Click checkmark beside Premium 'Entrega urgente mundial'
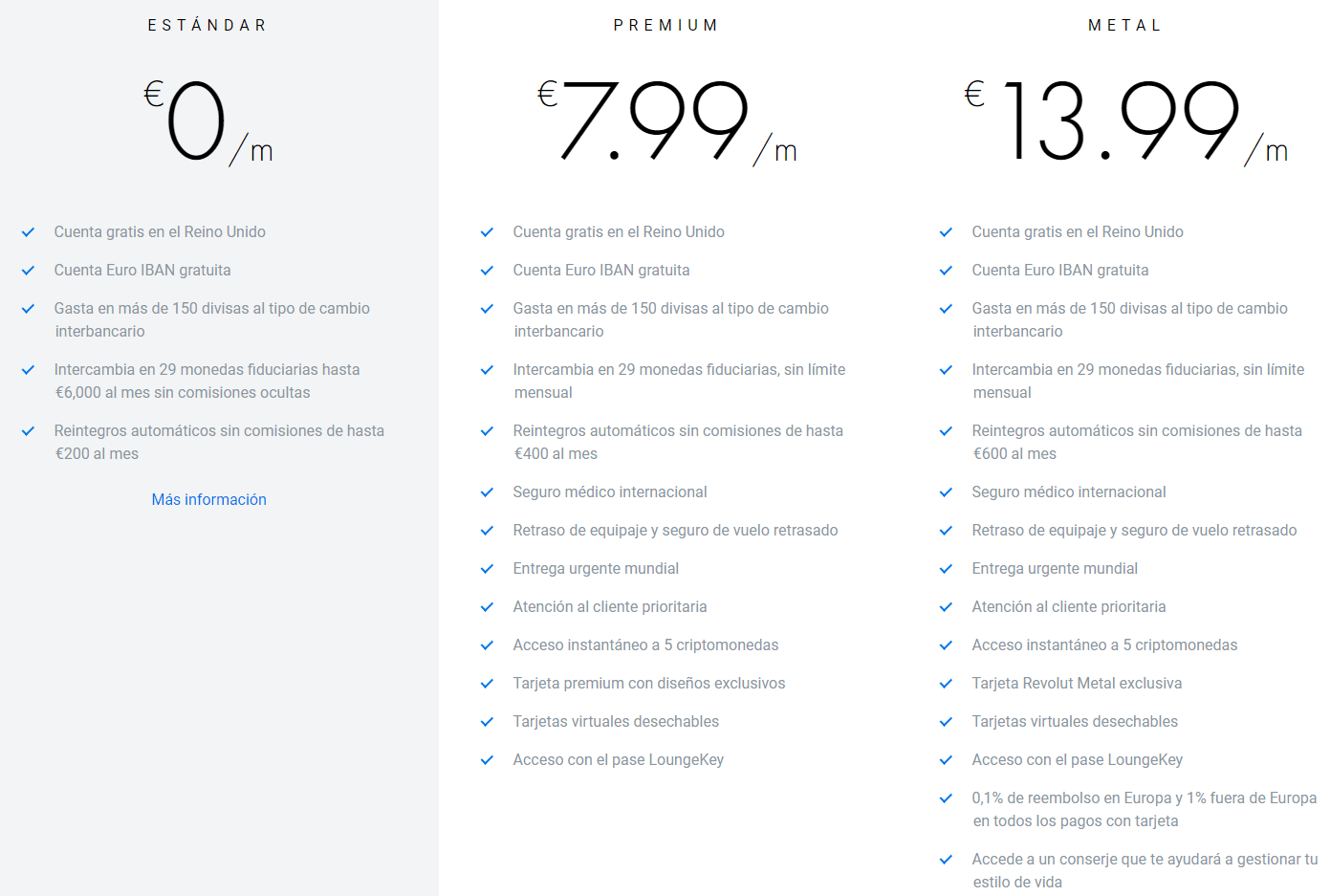 (488, 569)
